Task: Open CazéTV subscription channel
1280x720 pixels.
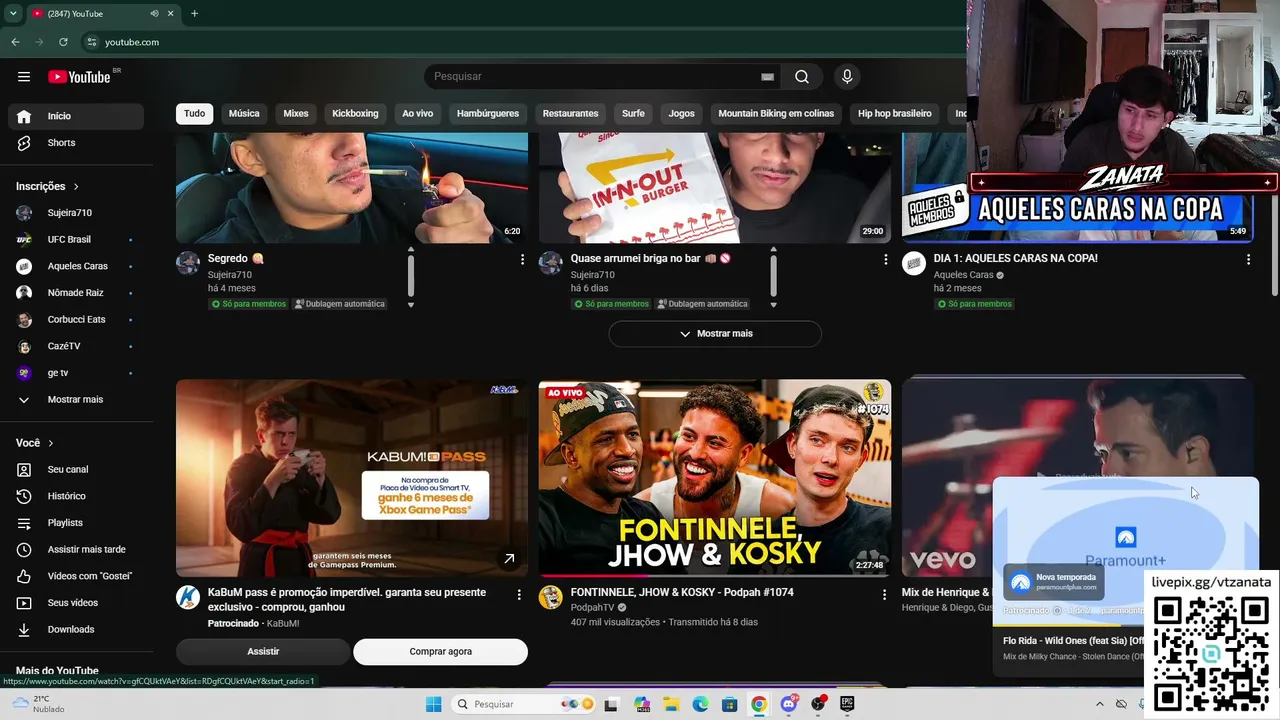Action: coord(76,346)
